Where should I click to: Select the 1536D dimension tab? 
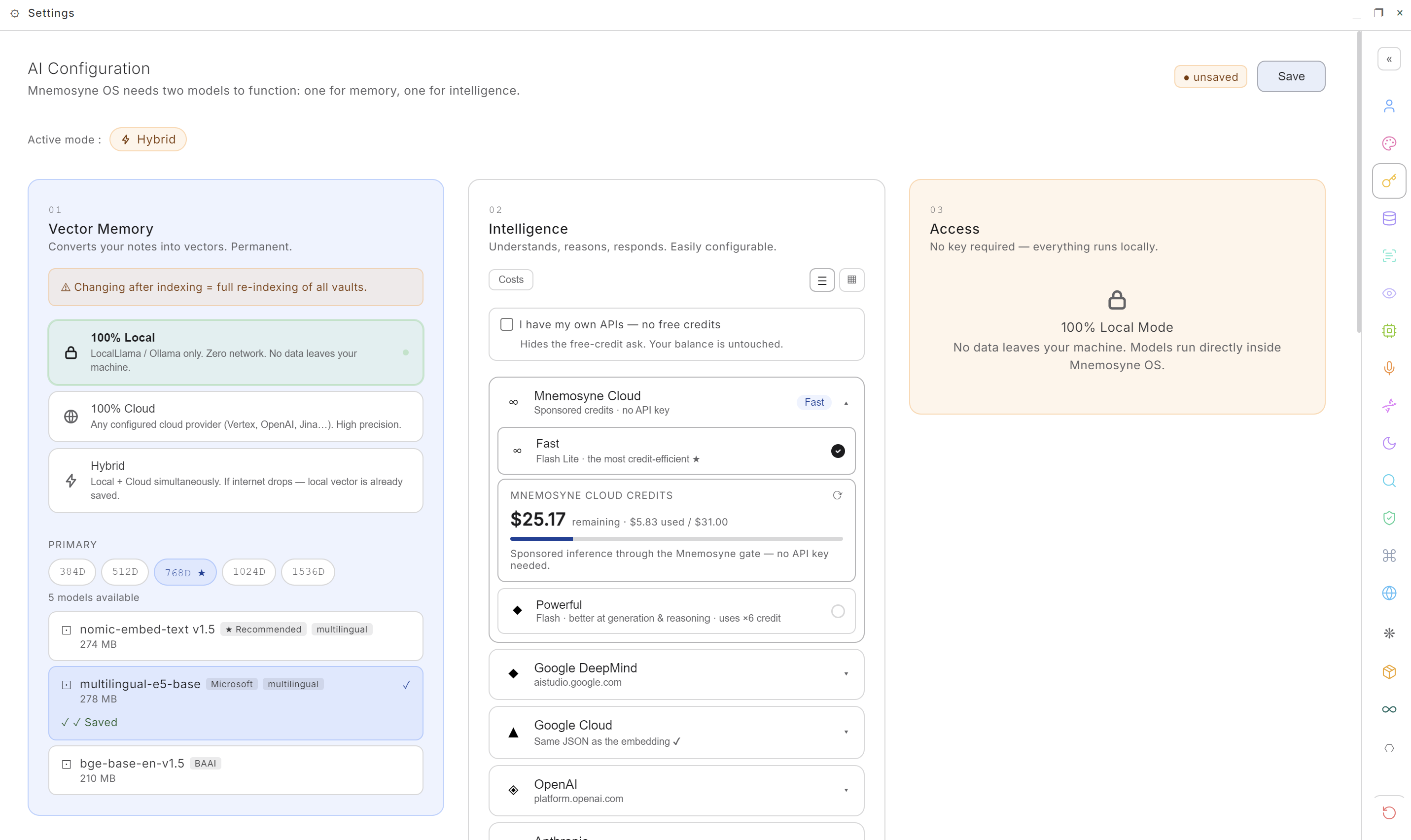[308, 572]
